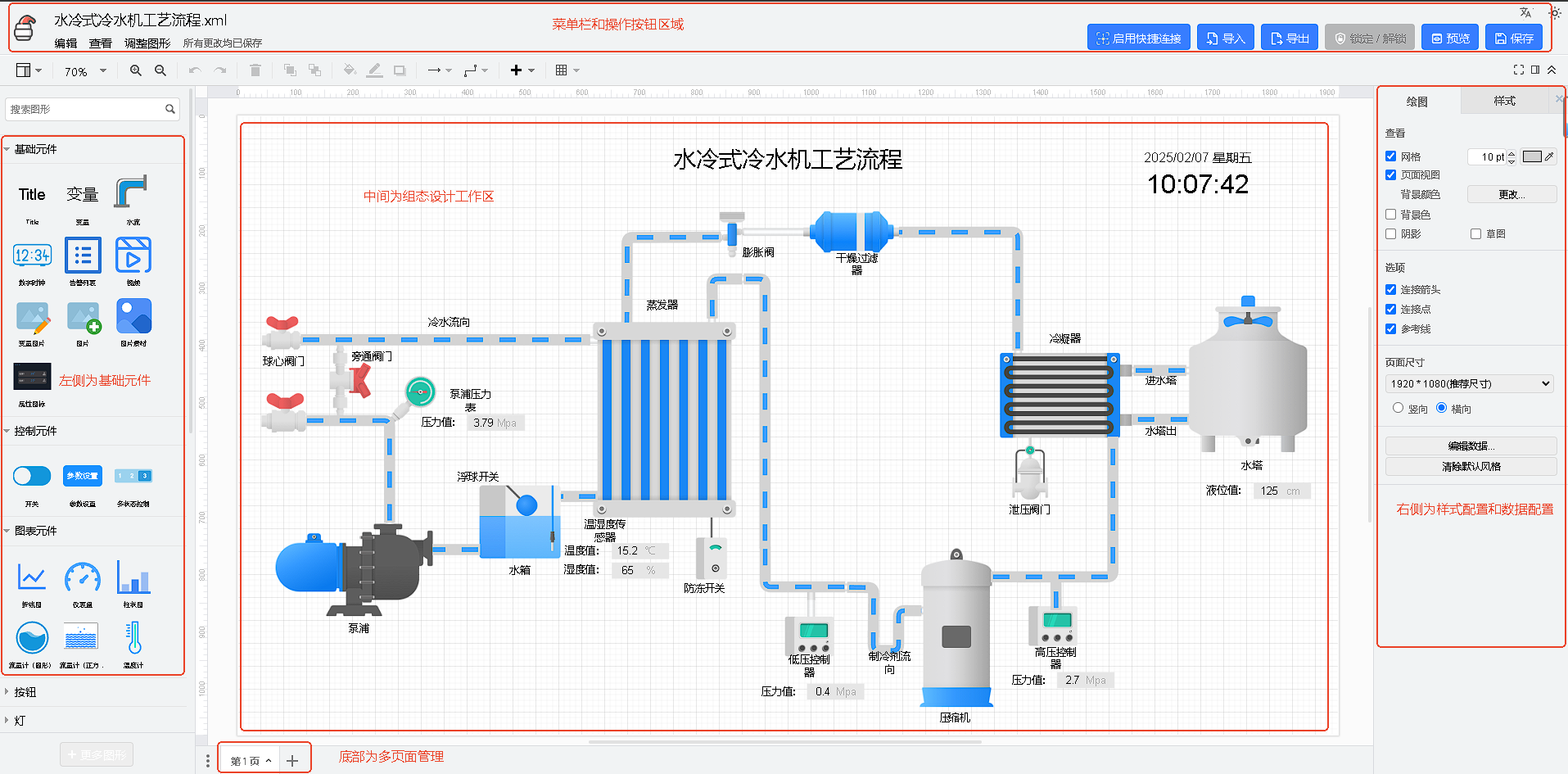This screenshot has height=774, width=1568.
Task: Enable the 阴影 shadow checkbox
Action: pos(1390,234)
